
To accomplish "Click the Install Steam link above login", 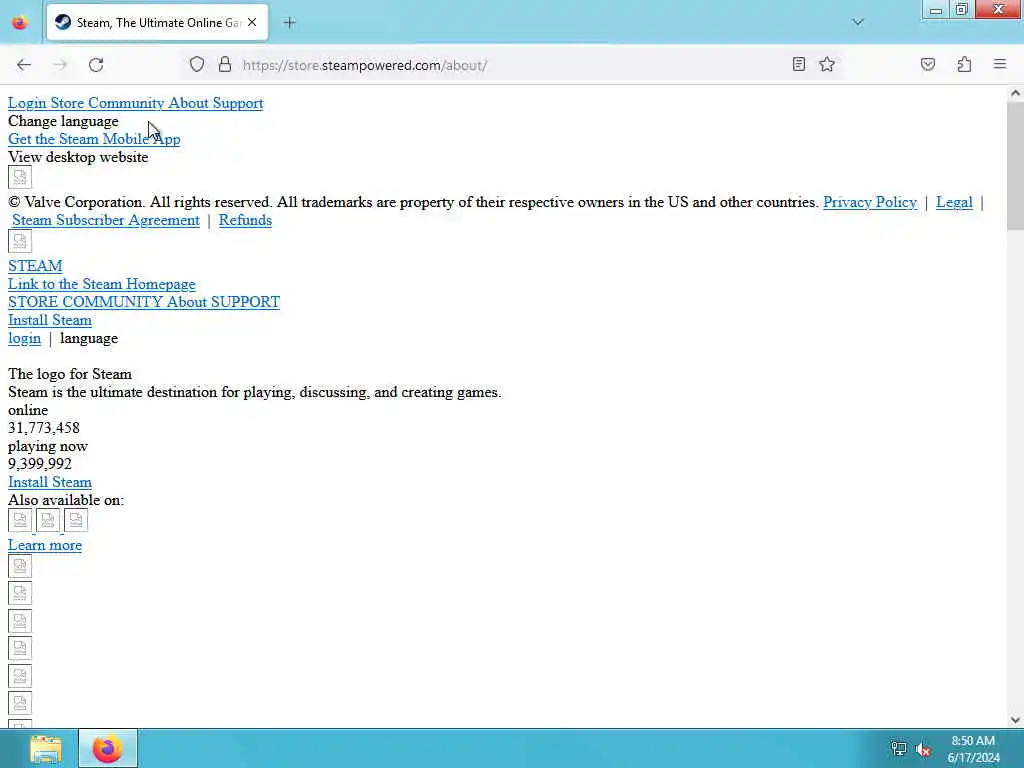I will pyautogui.click(x=50, y=320).
